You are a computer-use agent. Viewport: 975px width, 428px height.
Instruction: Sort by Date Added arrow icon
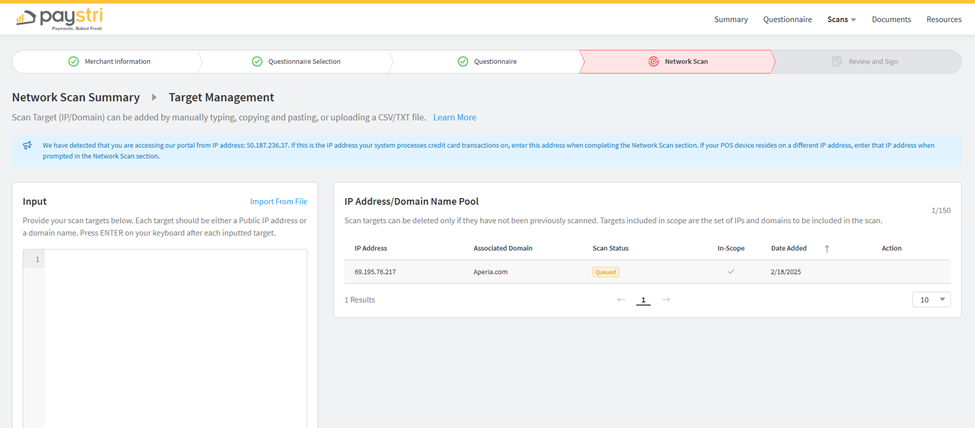click(x=827, y=248)
